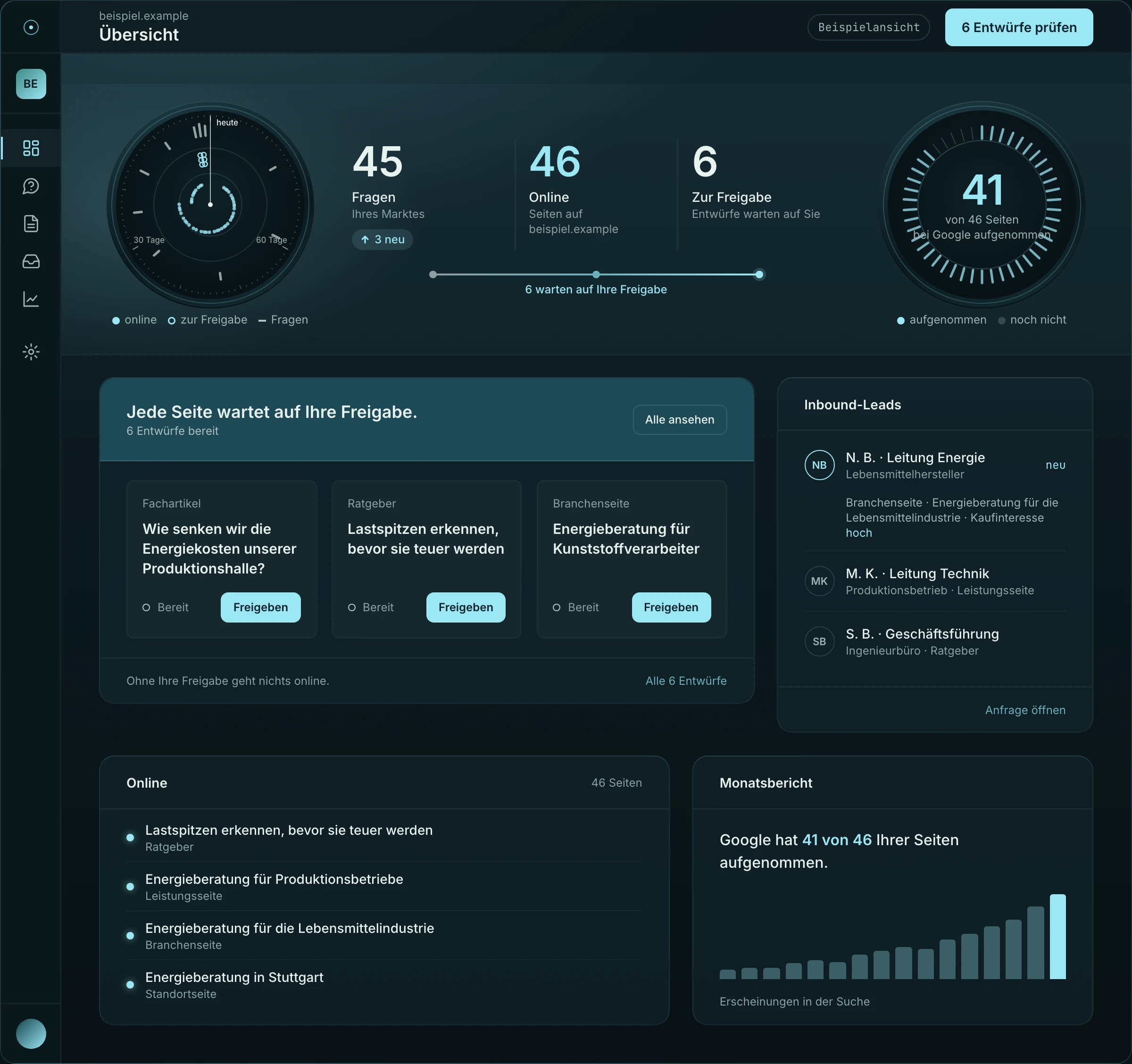Click the SB lead avatar
The height and width of the screenshot is (1064, 1132).
tap(819, 641)
